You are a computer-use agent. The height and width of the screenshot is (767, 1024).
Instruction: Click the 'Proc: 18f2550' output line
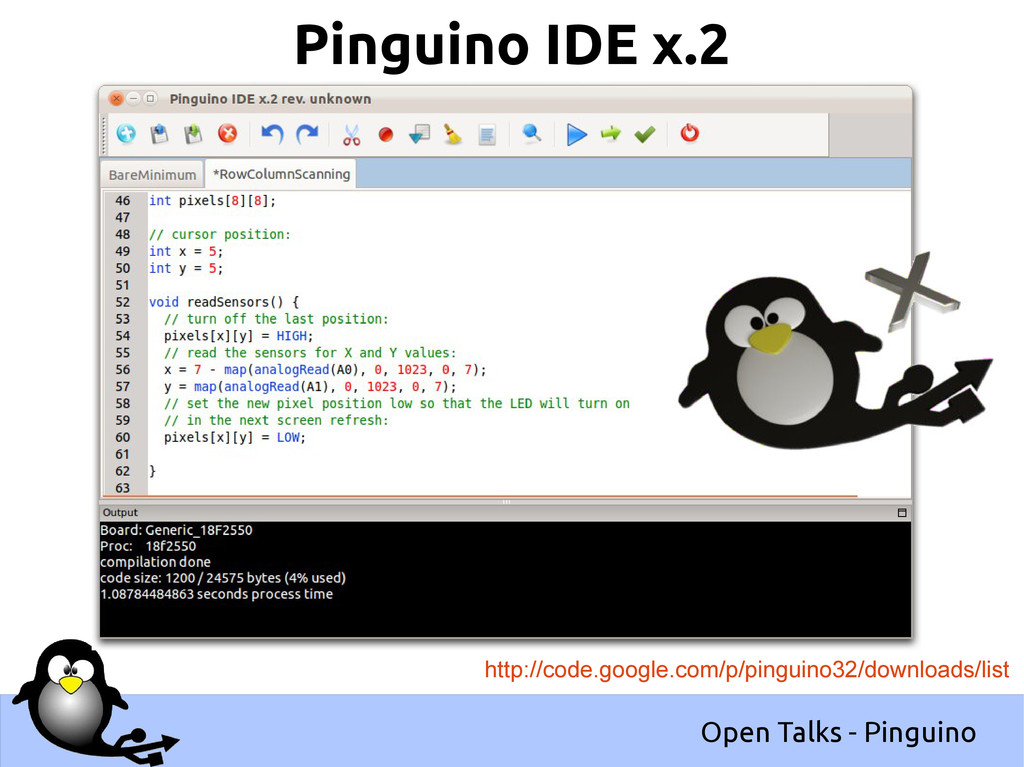[148, 546]
